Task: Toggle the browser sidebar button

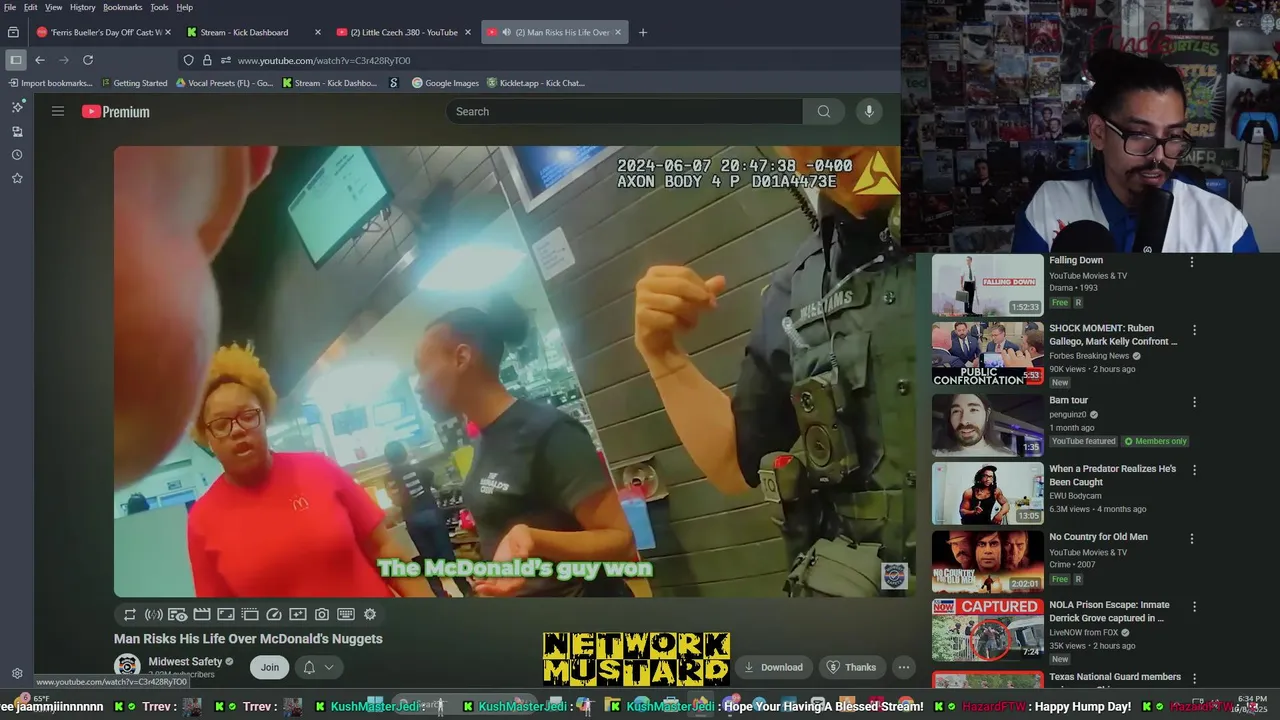Action: tap(15, 60)
